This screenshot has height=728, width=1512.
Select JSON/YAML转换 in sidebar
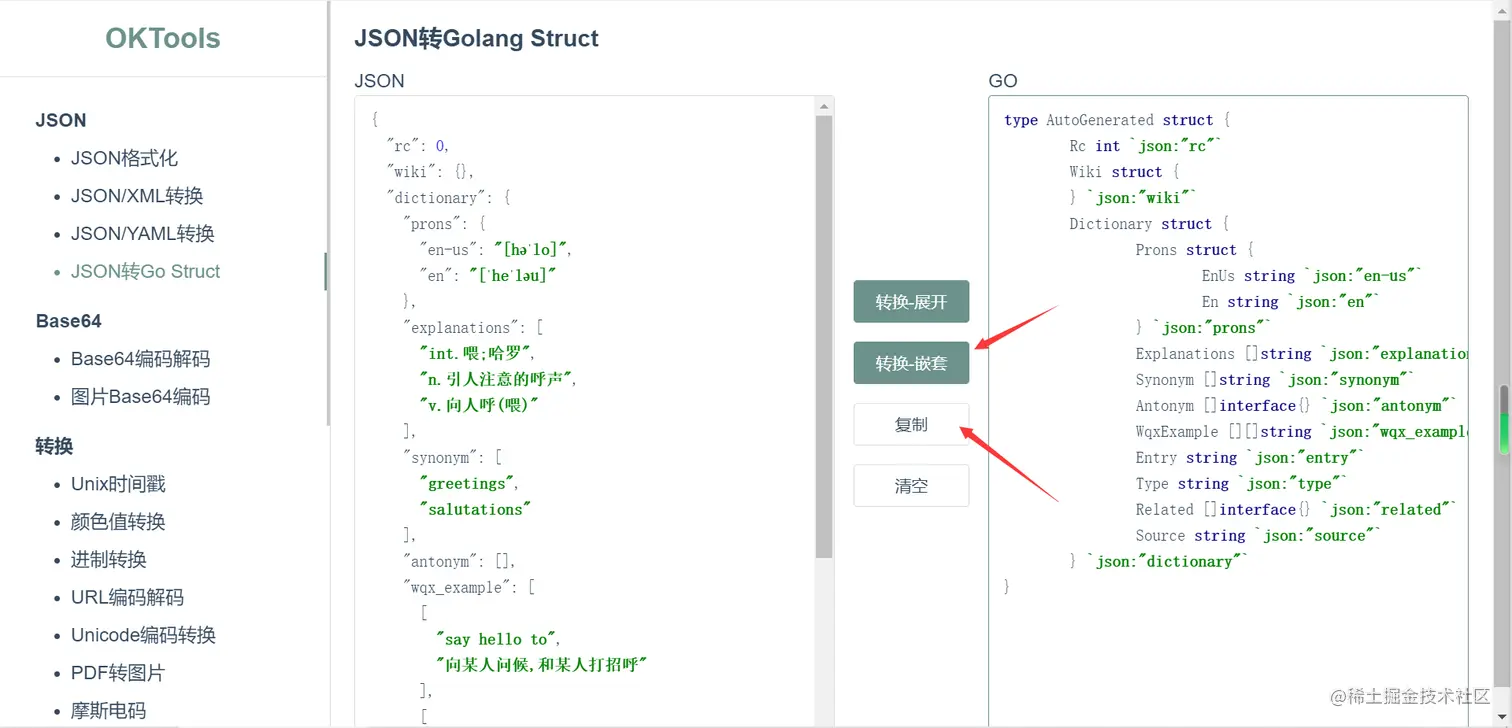(x=142, y=234)
